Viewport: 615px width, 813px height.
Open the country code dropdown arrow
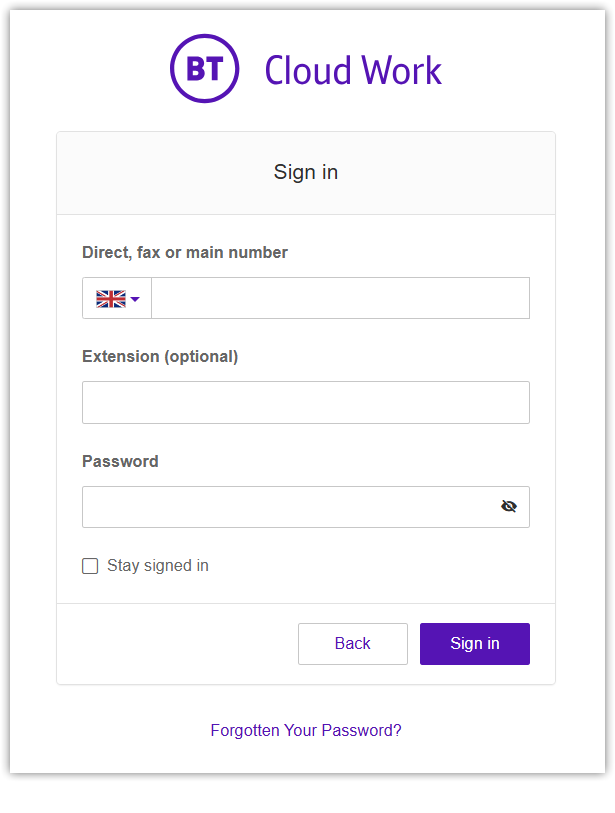coord(135,299)
